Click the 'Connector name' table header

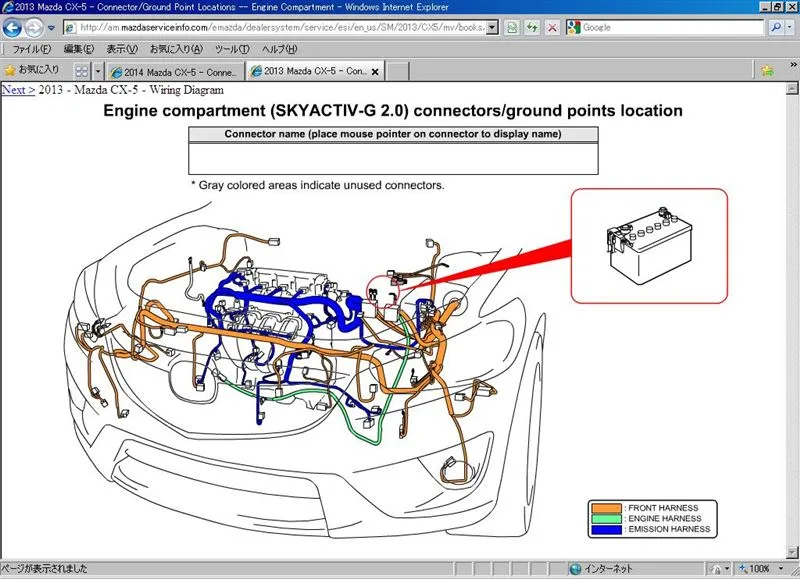393,134
